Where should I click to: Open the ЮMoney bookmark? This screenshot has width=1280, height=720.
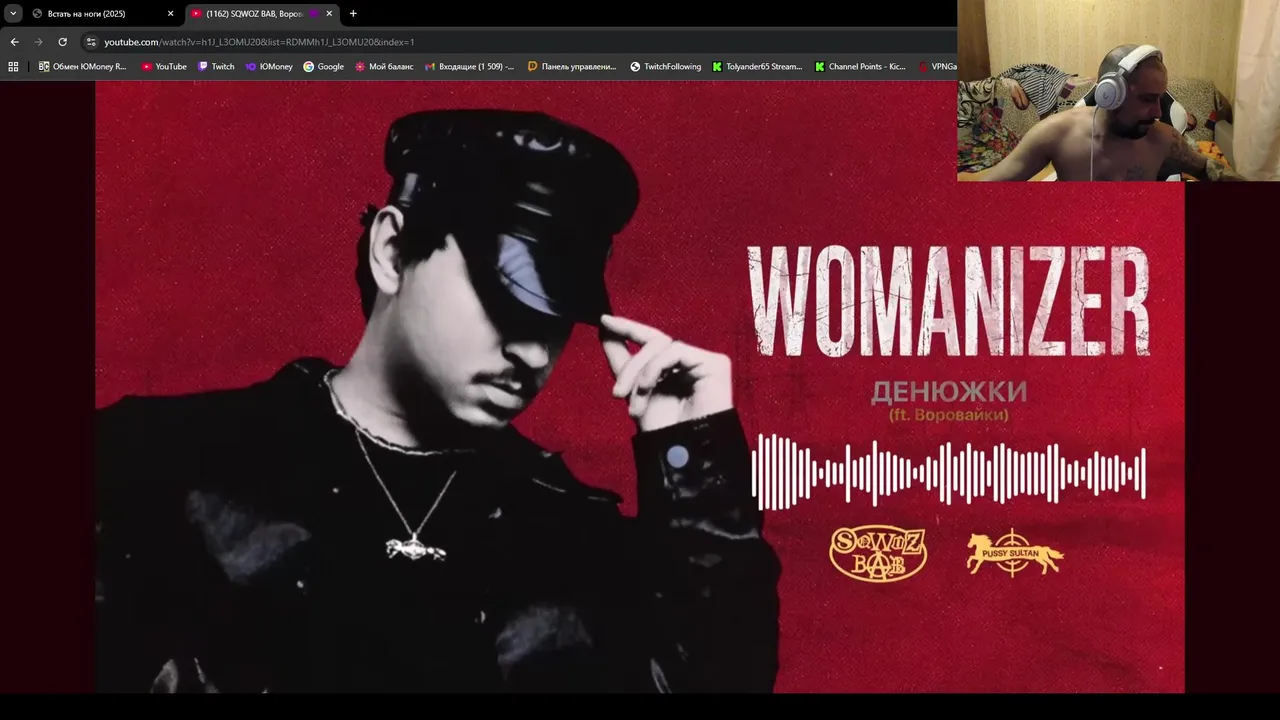(x=269, y=67)
